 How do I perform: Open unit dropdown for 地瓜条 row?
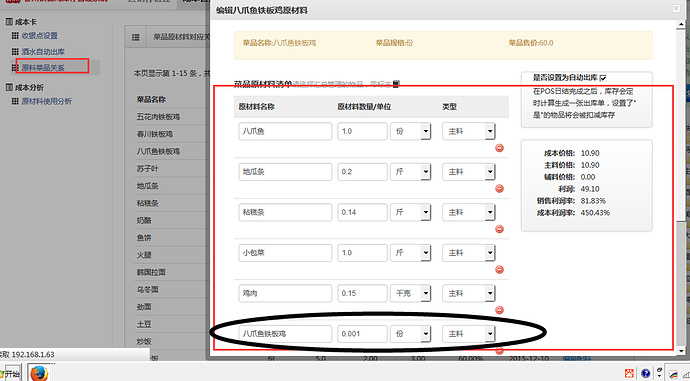pyautogui.click(x=426, y=172)
